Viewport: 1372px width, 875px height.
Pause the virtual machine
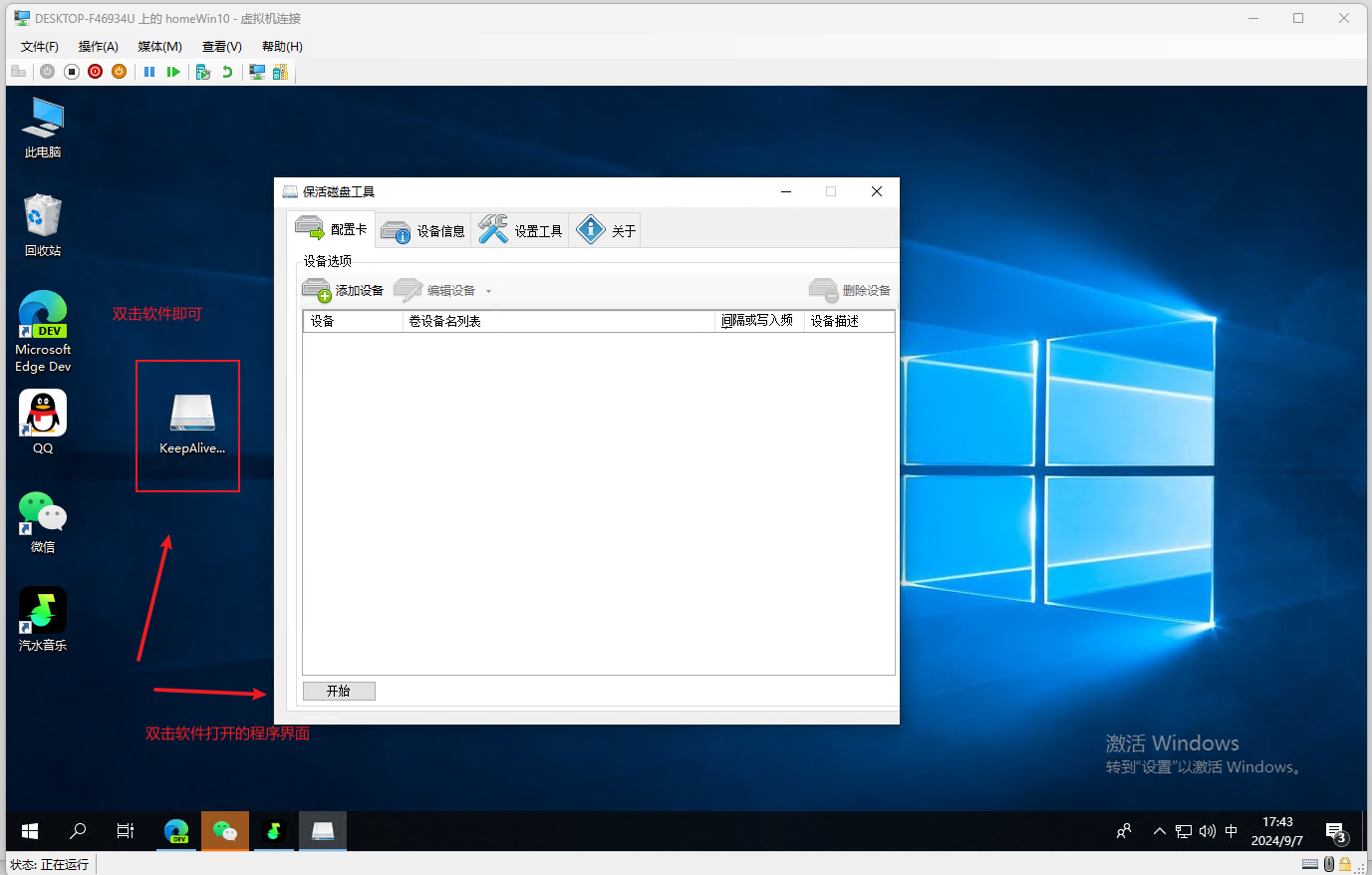tap(149, 72)
